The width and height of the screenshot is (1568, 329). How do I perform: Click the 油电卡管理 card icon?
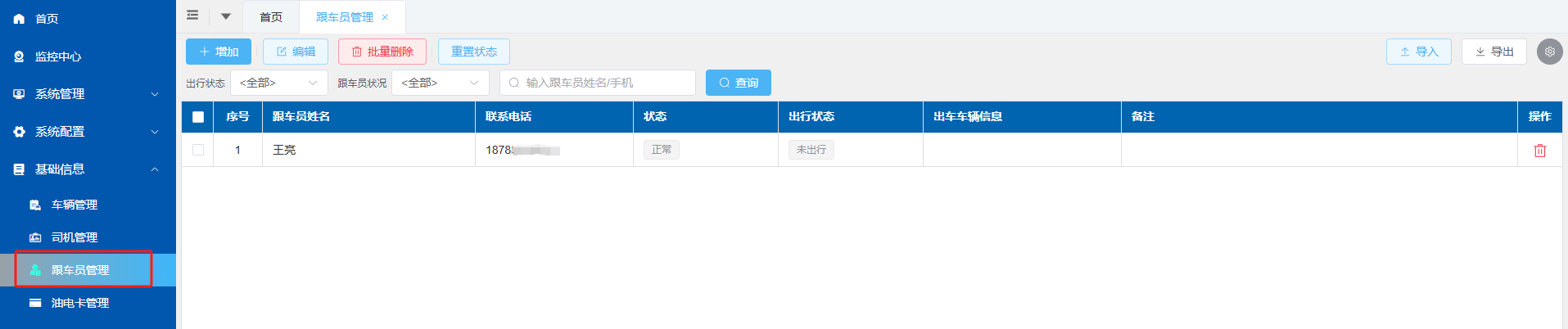[35, 303]
